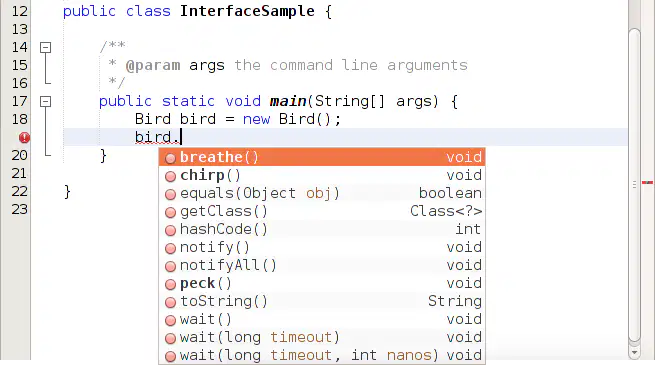Screen dimensions: 655x365
Task: Collapse the main method fold at line 17
Action: pyautogui.click(x=46, y=101)
